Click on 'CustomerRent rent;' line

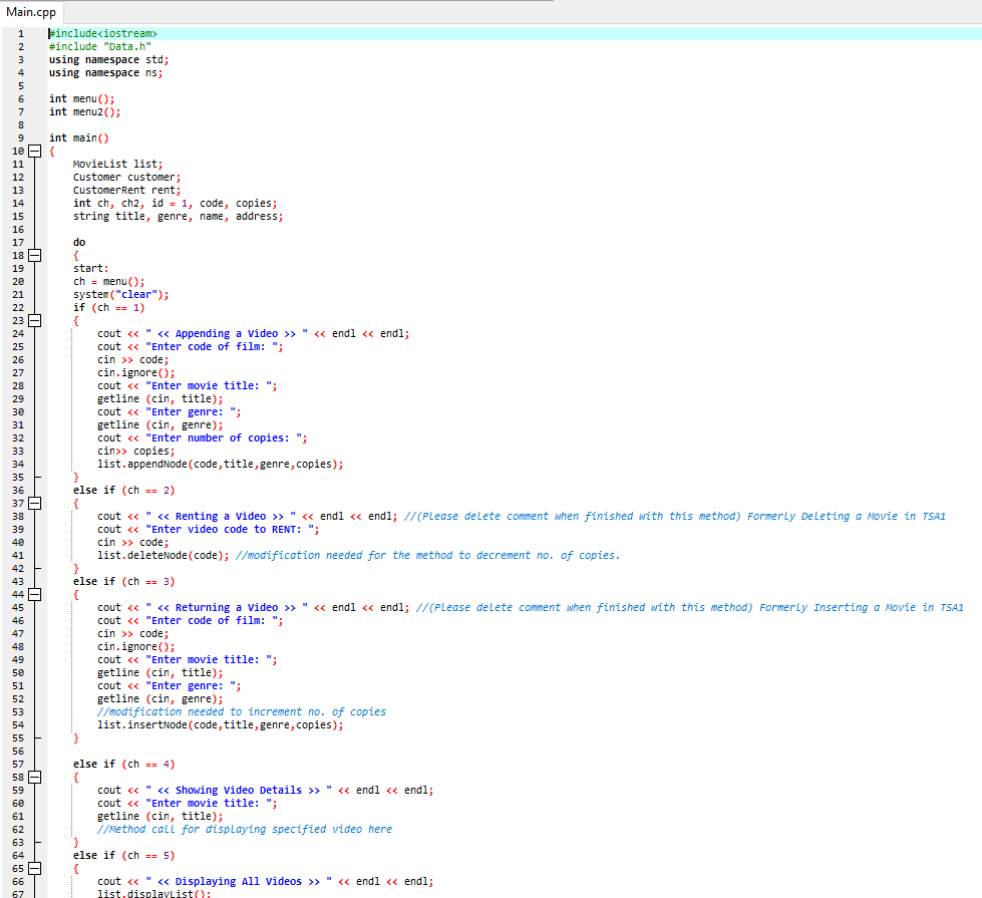[x=127, y=190]
